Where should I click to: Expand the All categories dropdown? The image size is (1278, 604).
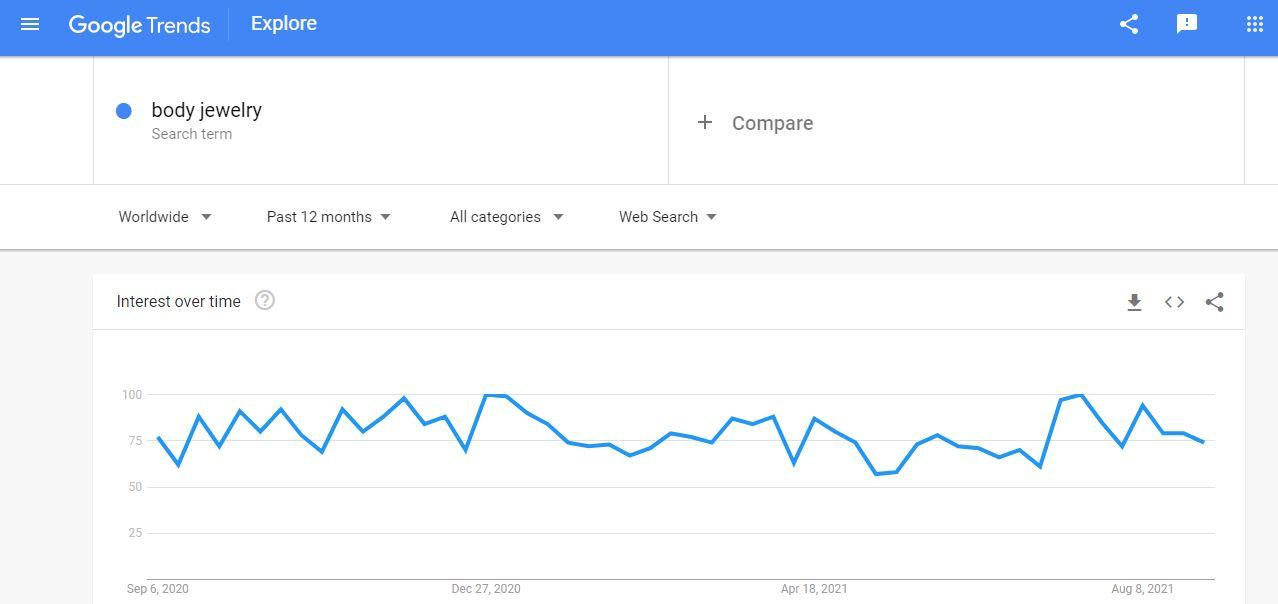click(506, 217)
